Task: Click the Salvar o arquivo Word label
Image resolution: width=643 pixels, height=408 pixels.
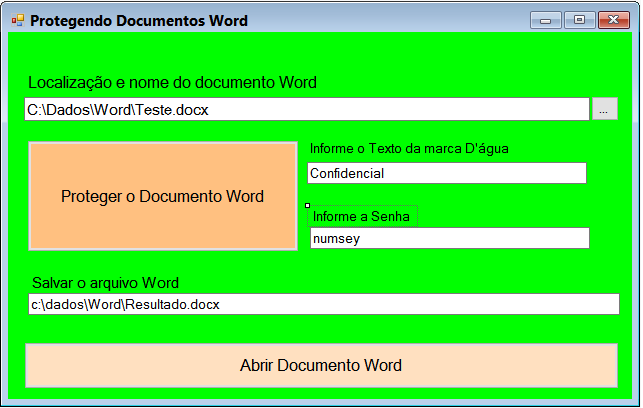Action: pyautogui.click(x=105, y=283)
